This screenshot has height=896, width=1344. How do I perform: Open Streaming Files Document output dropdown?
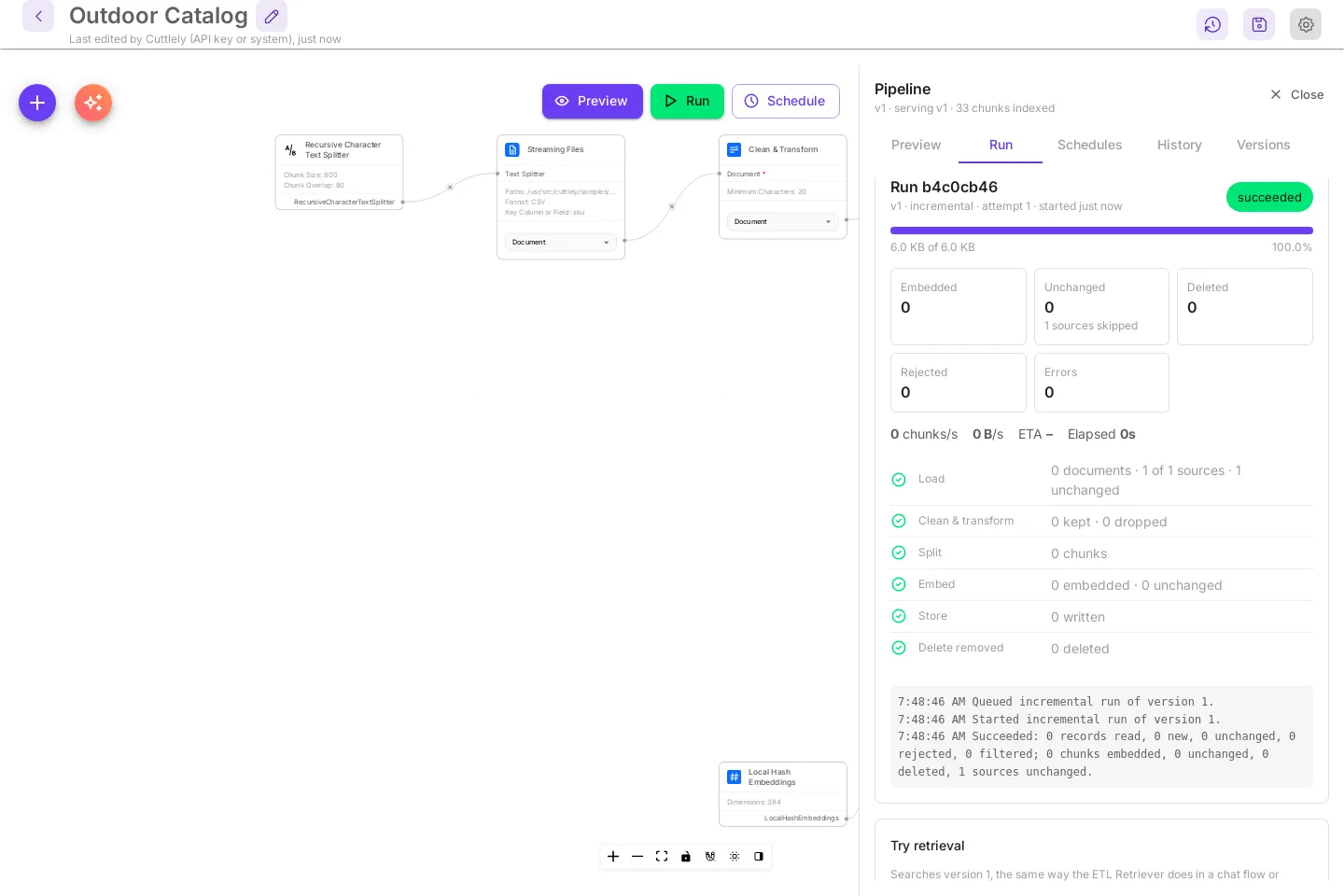click(561, 242)
